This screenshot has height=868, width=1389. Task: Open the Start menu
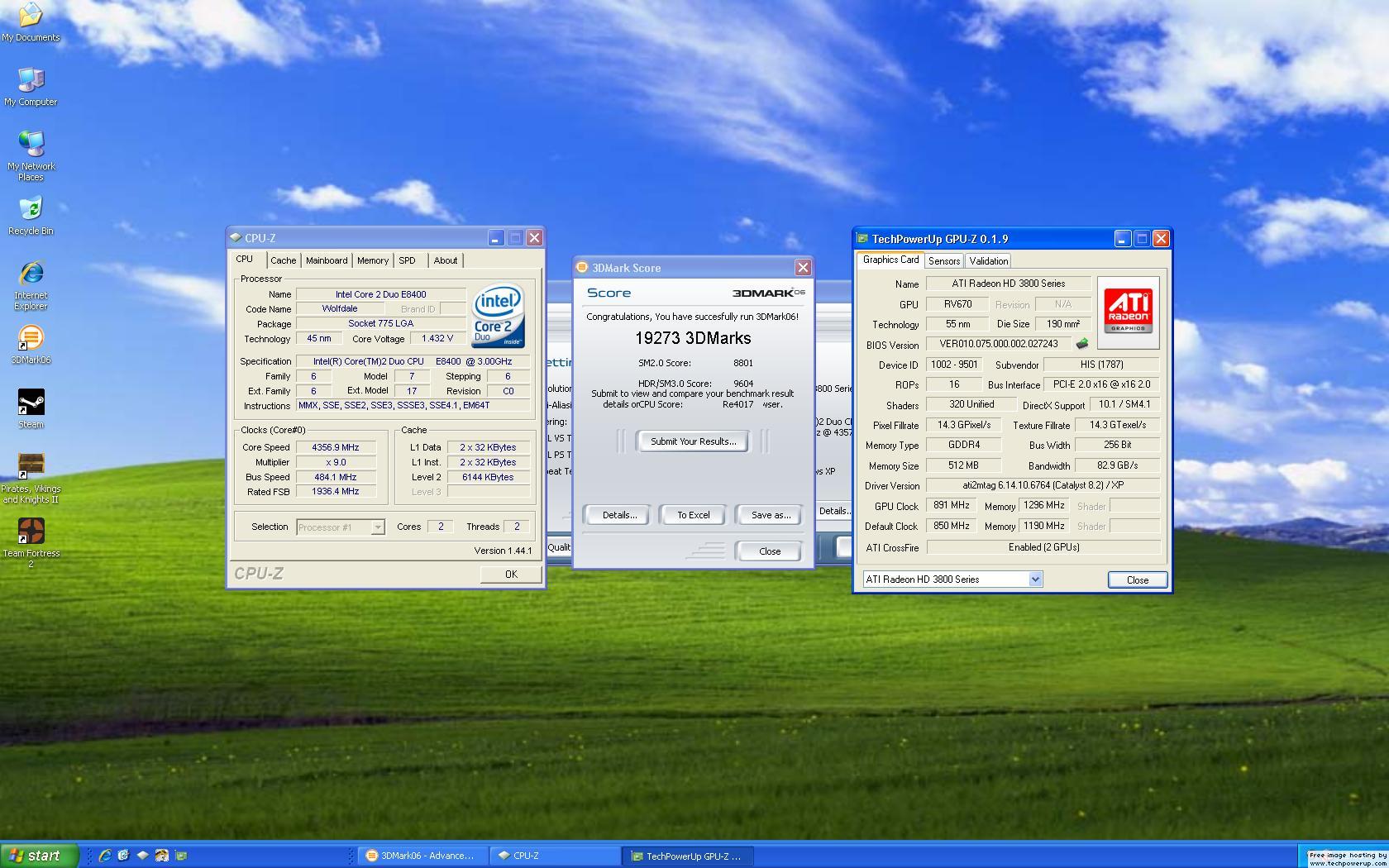click(39, 856)
